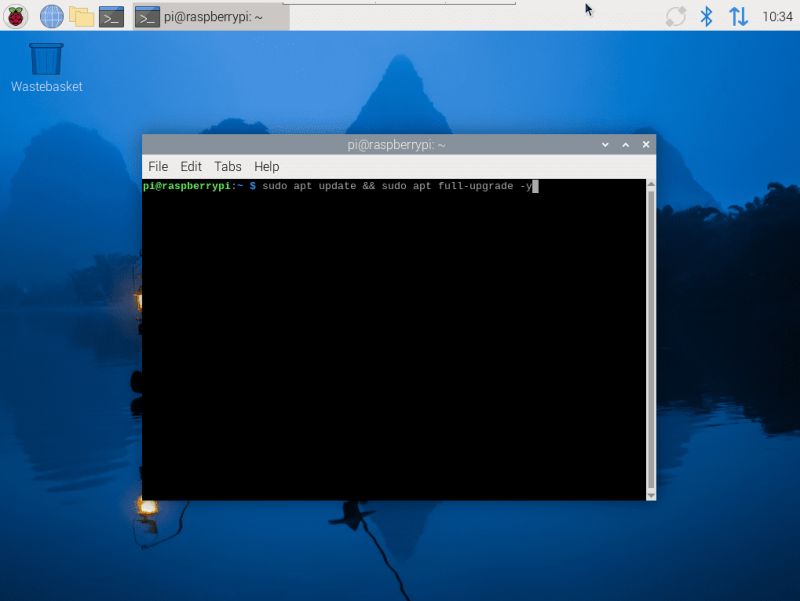Open the Raspberry Pi applications menu
This screenshot has height=601, width=800.
pyautogui.click(x=14, y=15)
